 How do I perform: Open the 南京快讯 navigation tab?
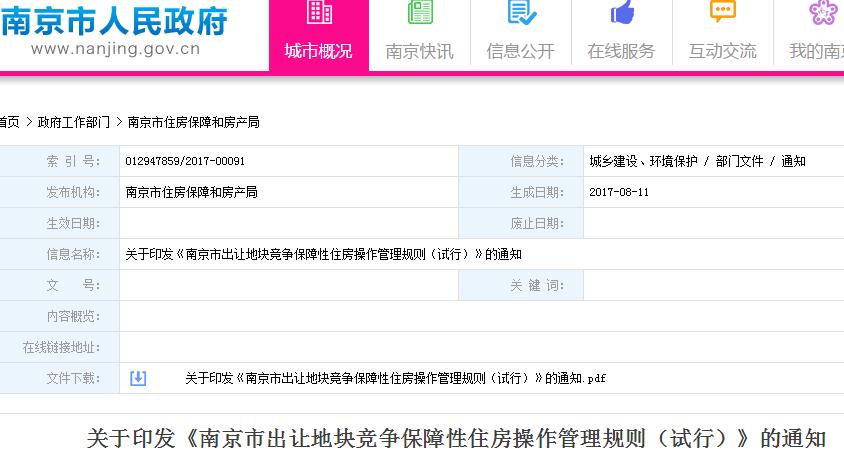(x=419, y=35)
